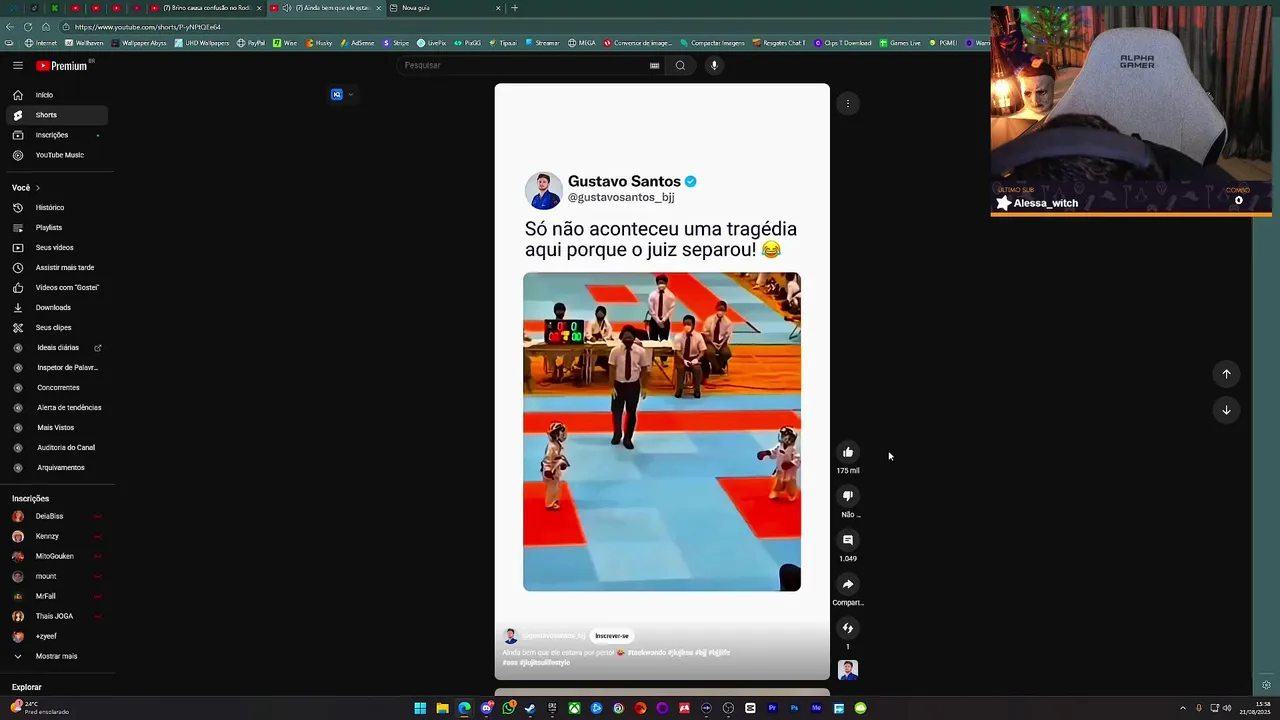Click the YouTube Premium logo

[64, 65]
